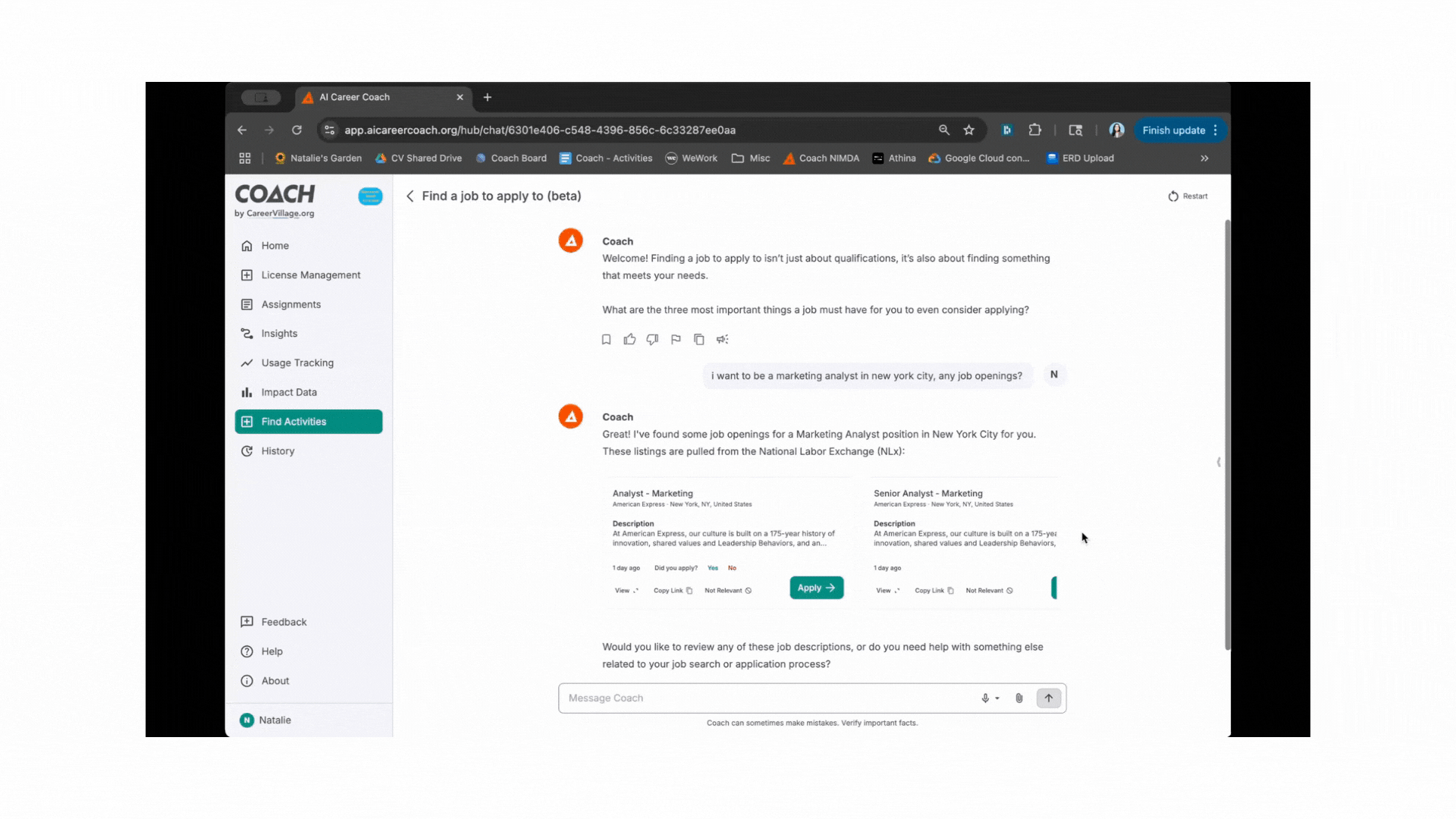Focus the Message Coach input field

click(766, 698)
